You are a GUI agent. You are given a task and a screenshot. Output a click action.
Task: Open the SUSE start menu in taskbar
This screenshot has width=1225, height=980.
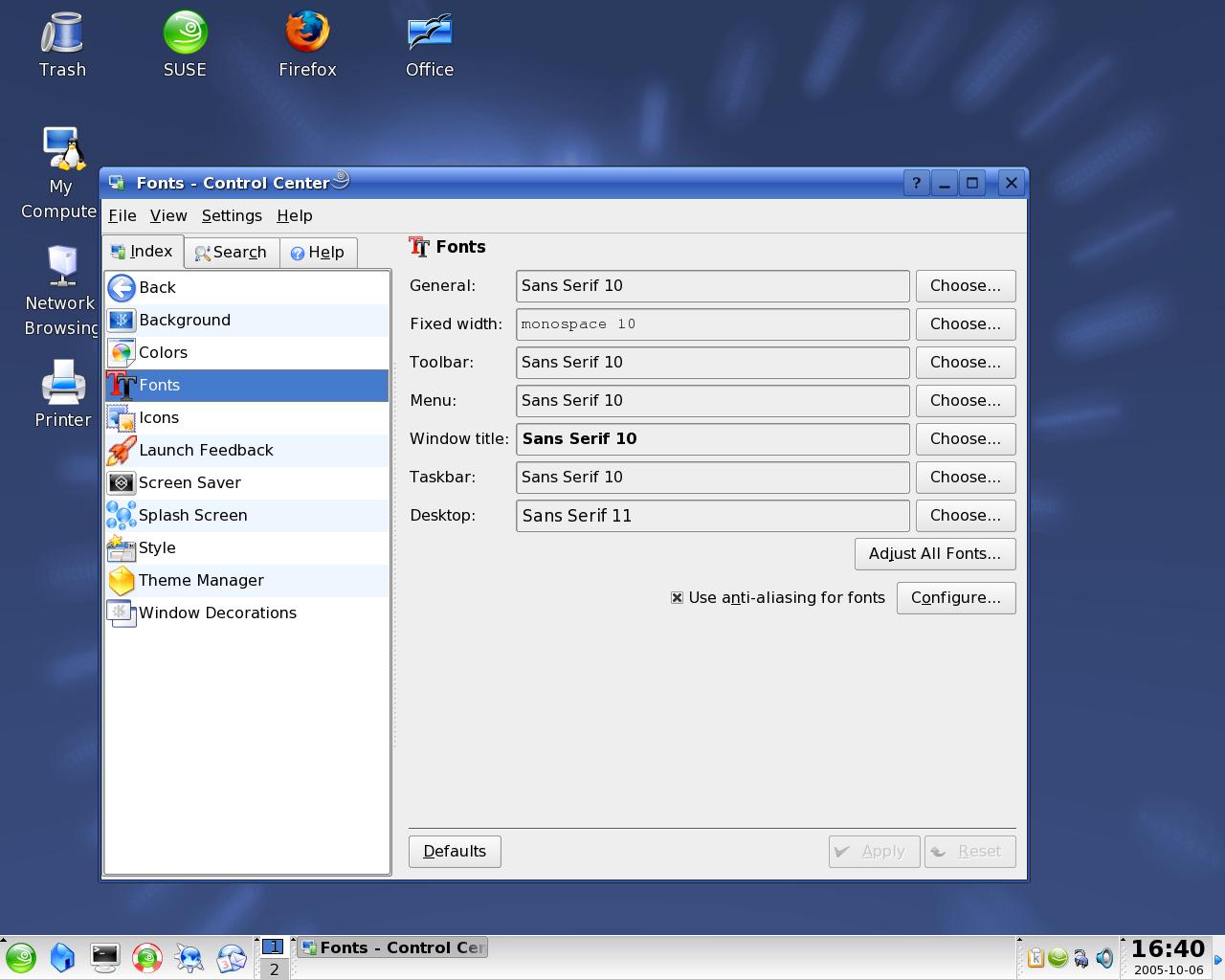pyautogui.click(x=21, y=957)
